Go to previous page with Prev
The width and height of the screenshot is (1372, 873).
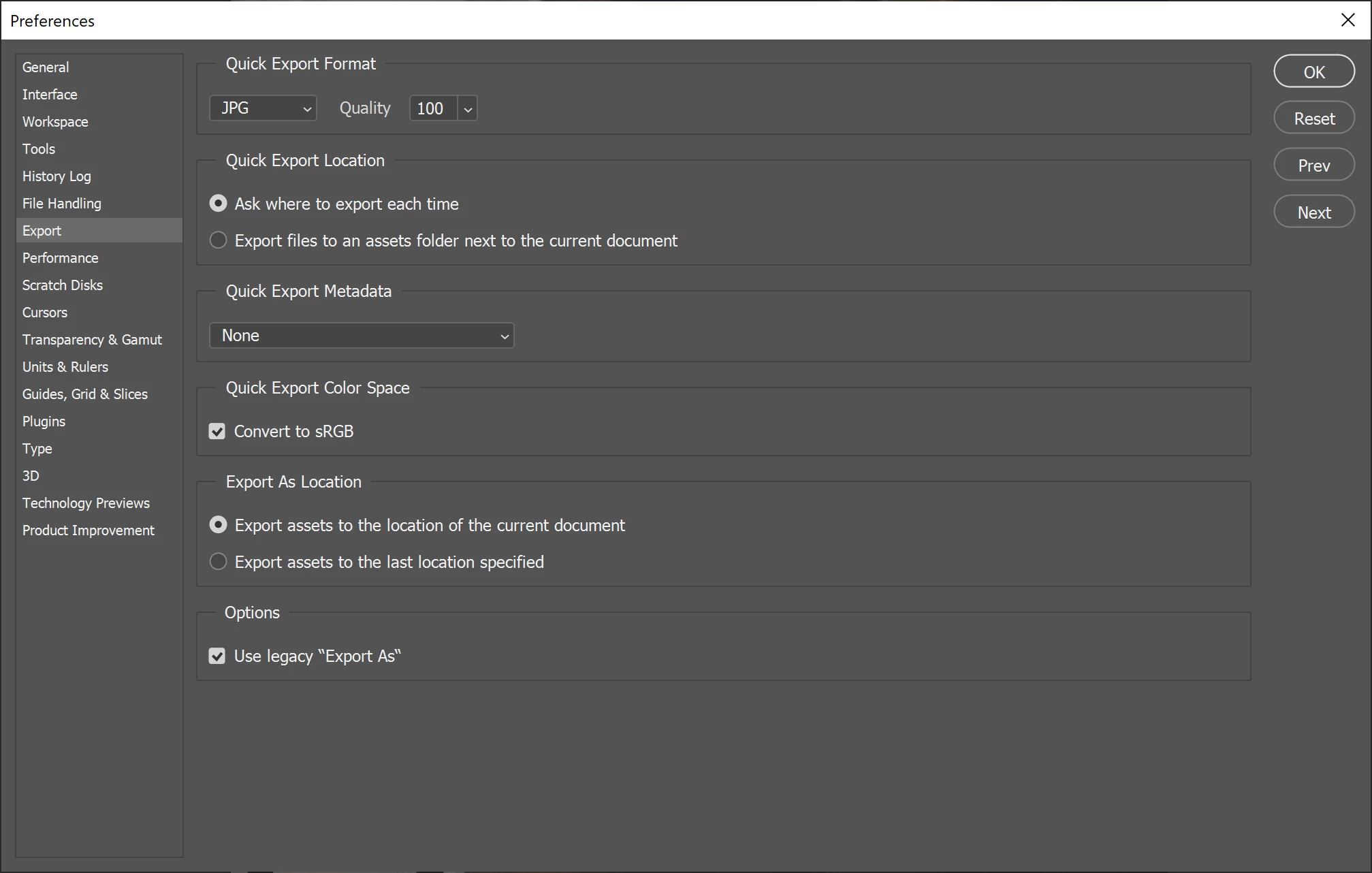coord(1313,165)
